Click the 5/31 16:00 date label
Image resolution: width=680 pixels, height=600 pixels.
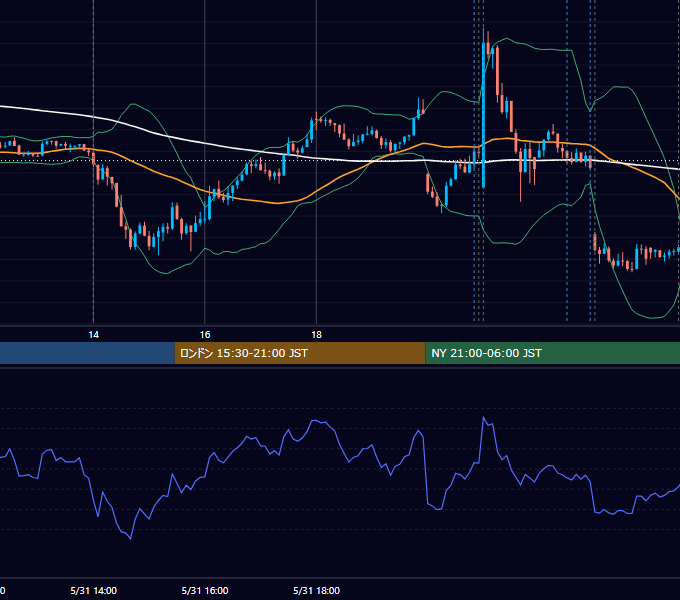[205, 590]
